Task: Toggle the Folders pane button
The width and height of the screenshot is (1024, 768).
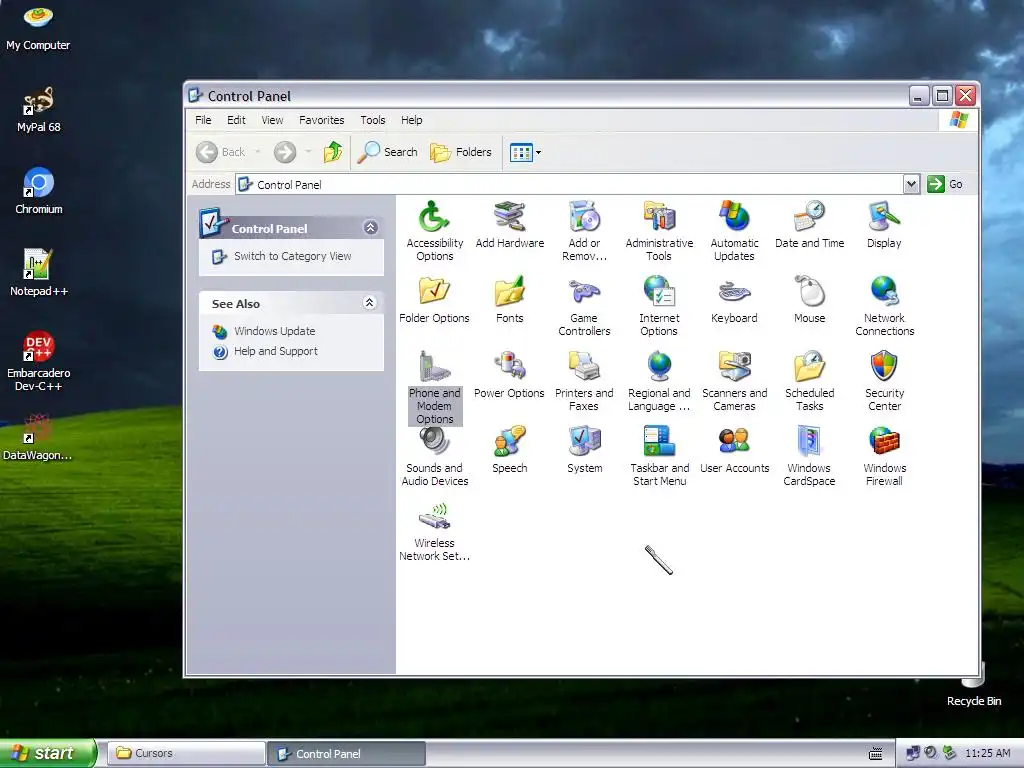Action: pyautogui.click(x=461, y=152)
